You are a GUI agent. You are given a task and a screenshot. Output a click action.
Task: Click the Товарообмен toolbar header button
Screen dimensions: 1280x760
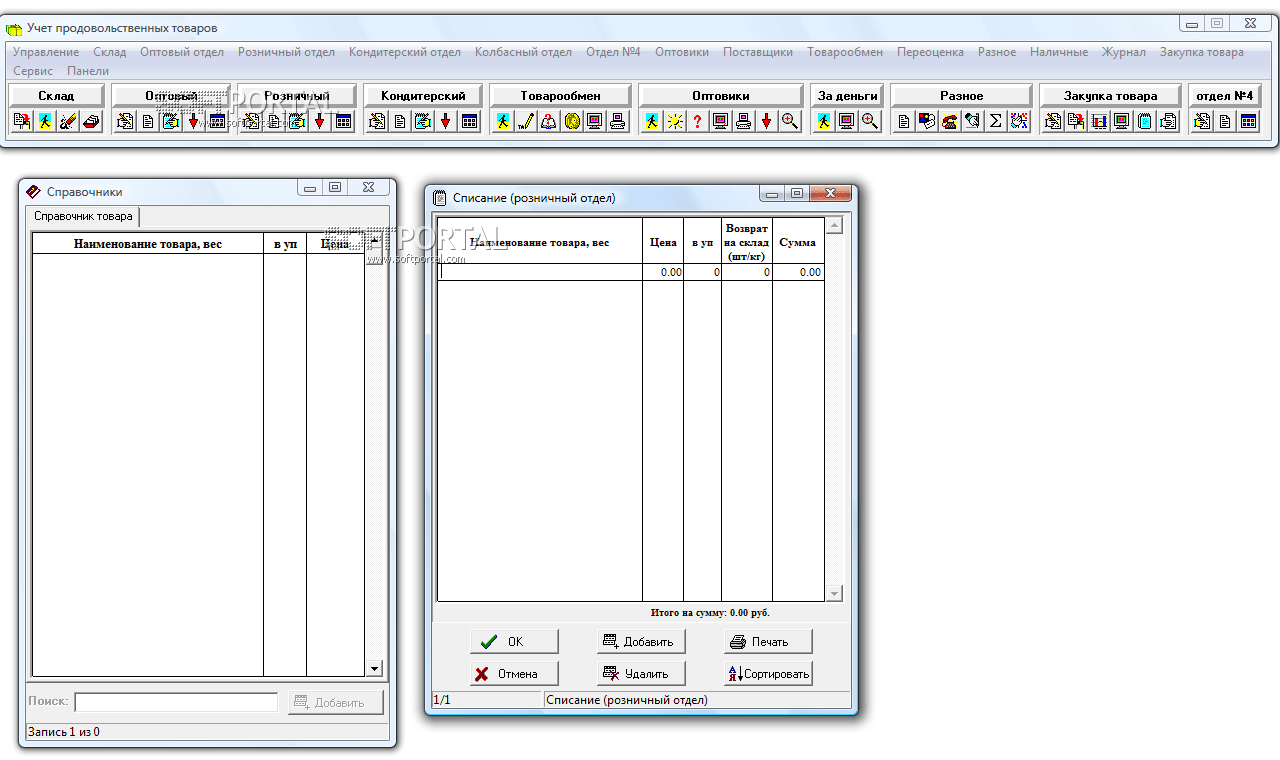[x=561, y=96]
